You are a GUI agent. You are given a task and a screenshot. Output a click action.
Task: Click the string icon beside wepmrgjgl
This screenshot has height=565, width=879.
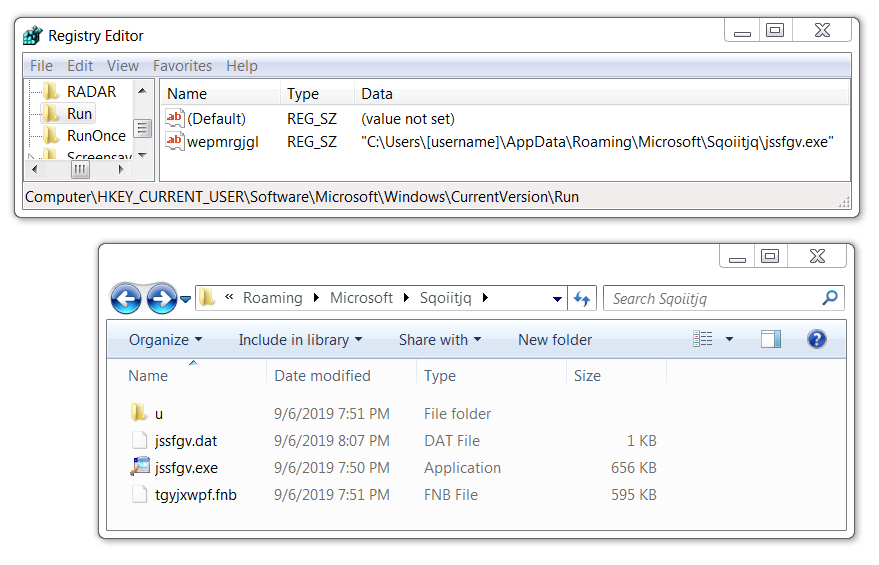coord(174,141)
